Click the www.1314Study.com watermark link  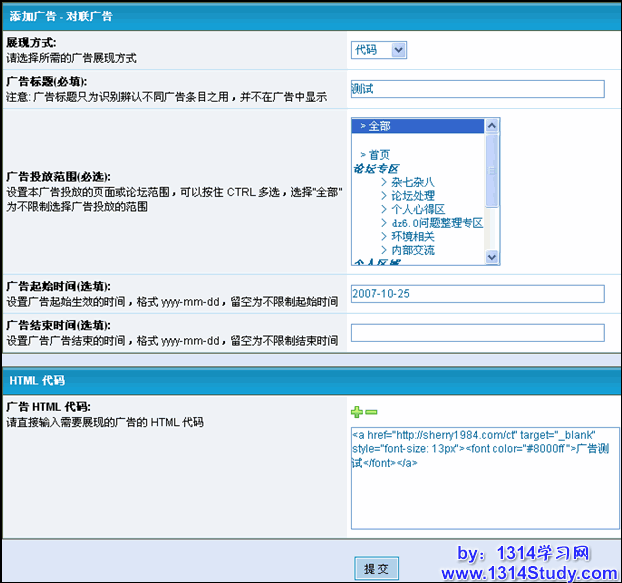523,573
